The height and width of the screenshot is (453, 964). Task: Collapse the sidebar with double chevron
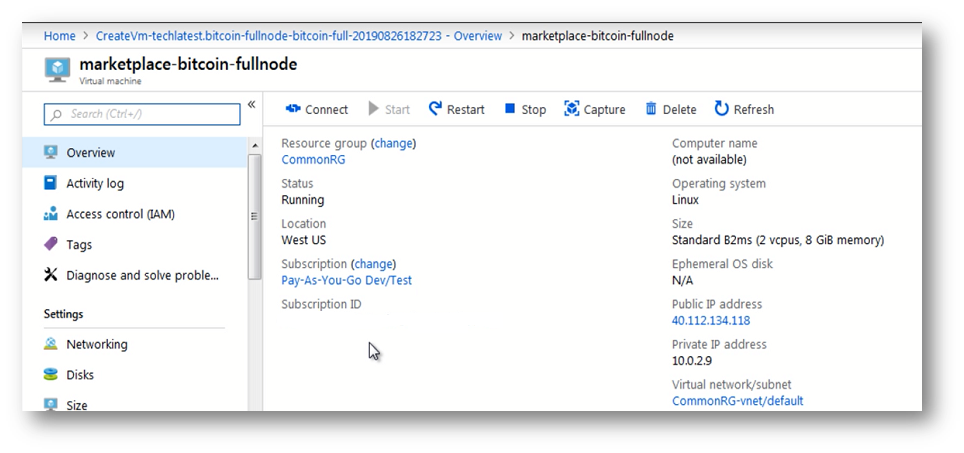pyautogui.click(x=251, y=104)
